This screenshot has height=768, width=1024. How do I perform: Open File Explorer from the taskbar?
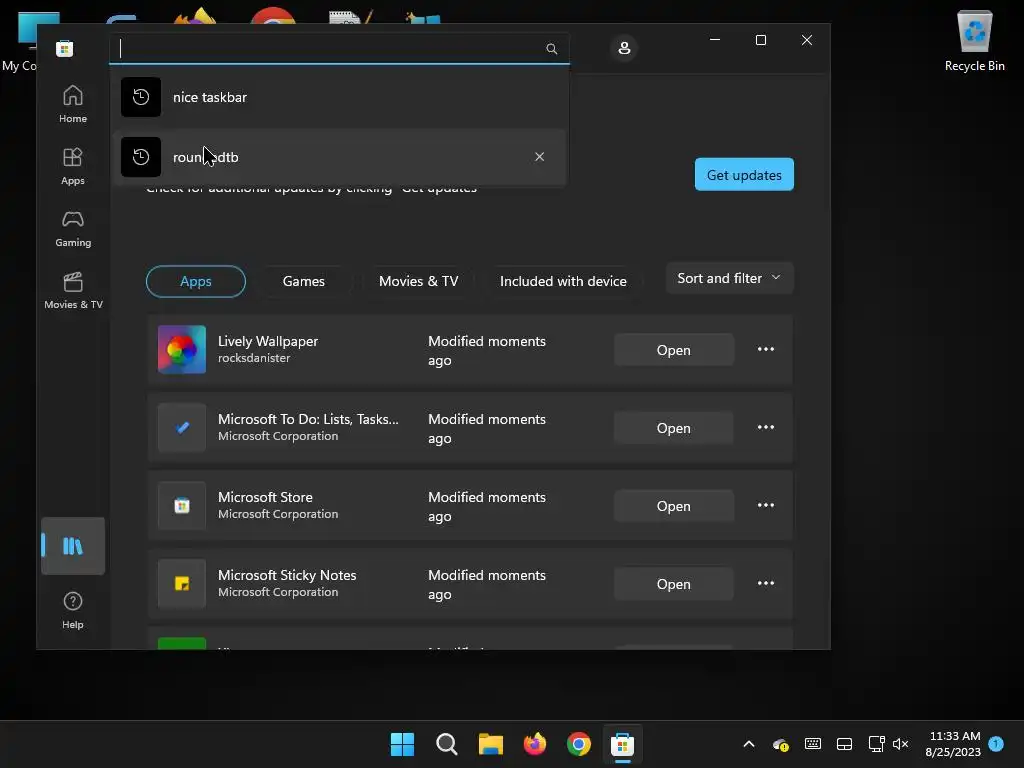[x=490, y=744]
